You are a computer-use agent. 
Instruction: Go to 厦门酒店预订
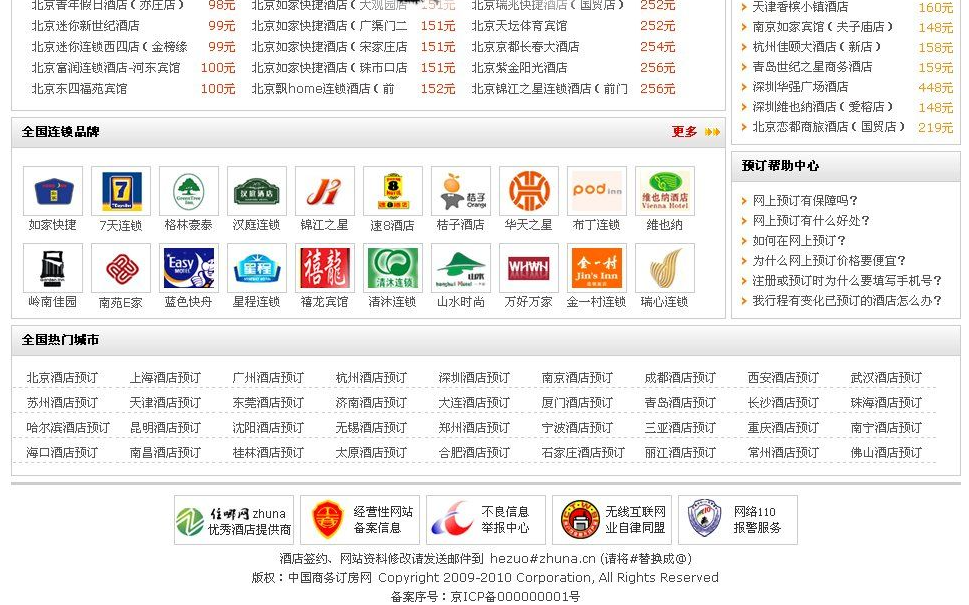point(577,402)
